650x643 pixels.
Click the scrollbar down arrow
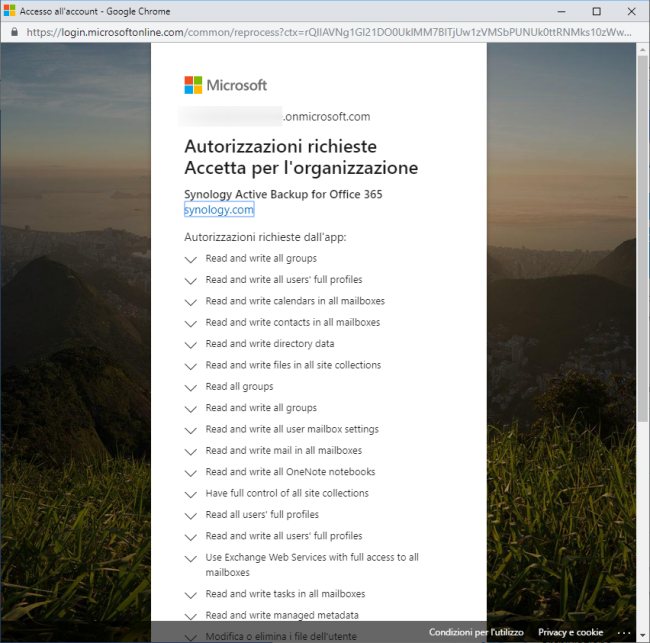[643, 636]
